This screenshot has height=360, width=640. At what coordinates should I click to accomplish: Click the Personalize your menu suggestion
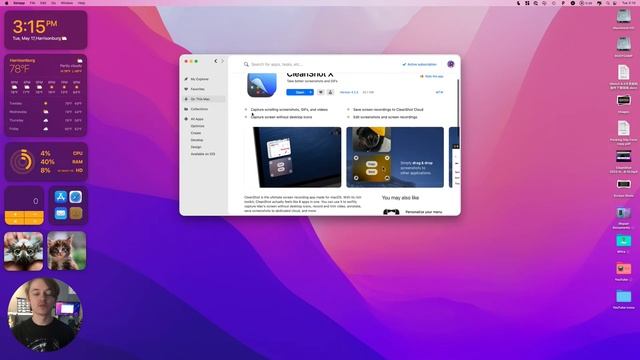pos(423,212)
